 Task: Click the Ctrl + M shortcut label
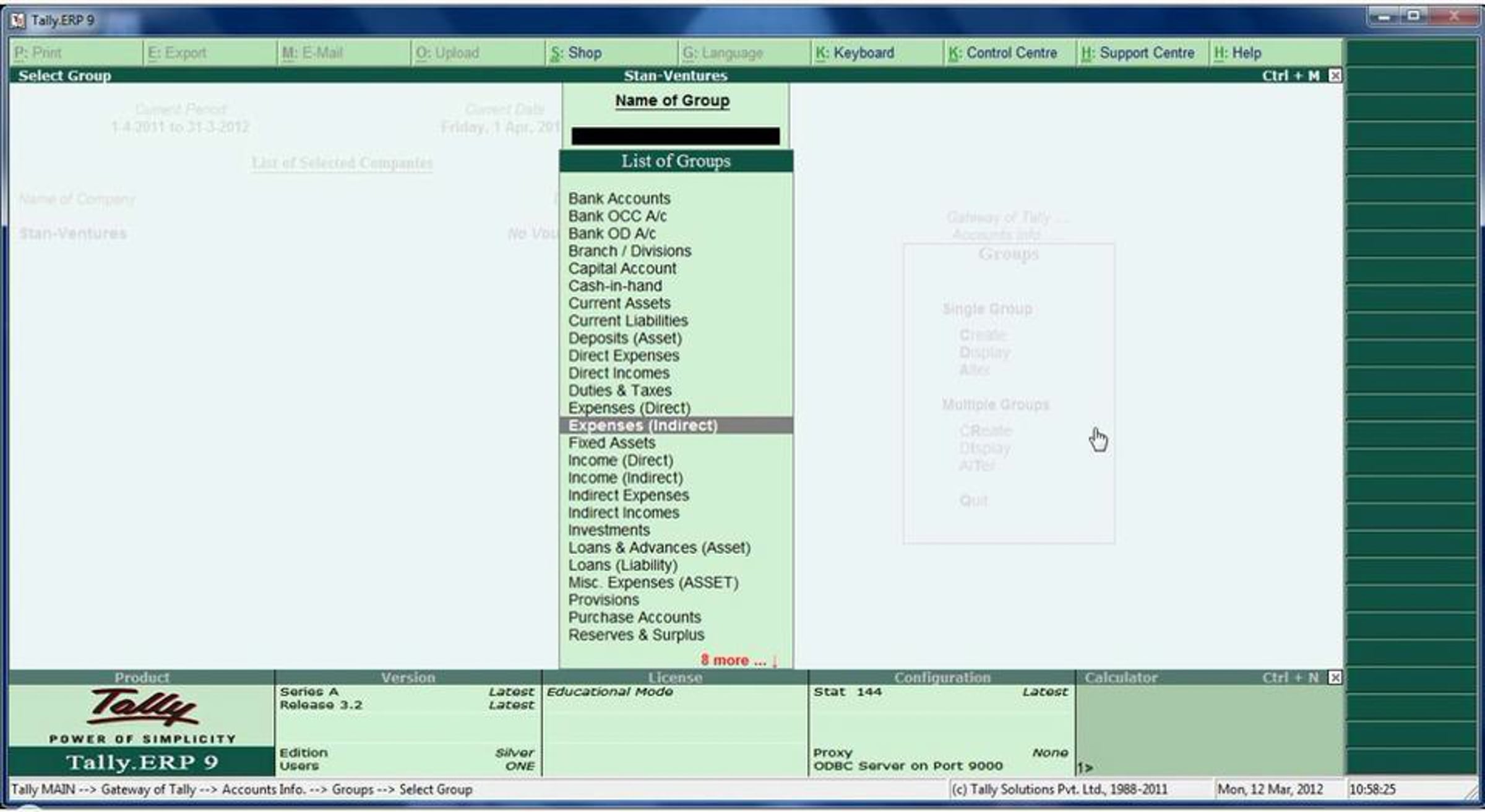(1291, 75)
